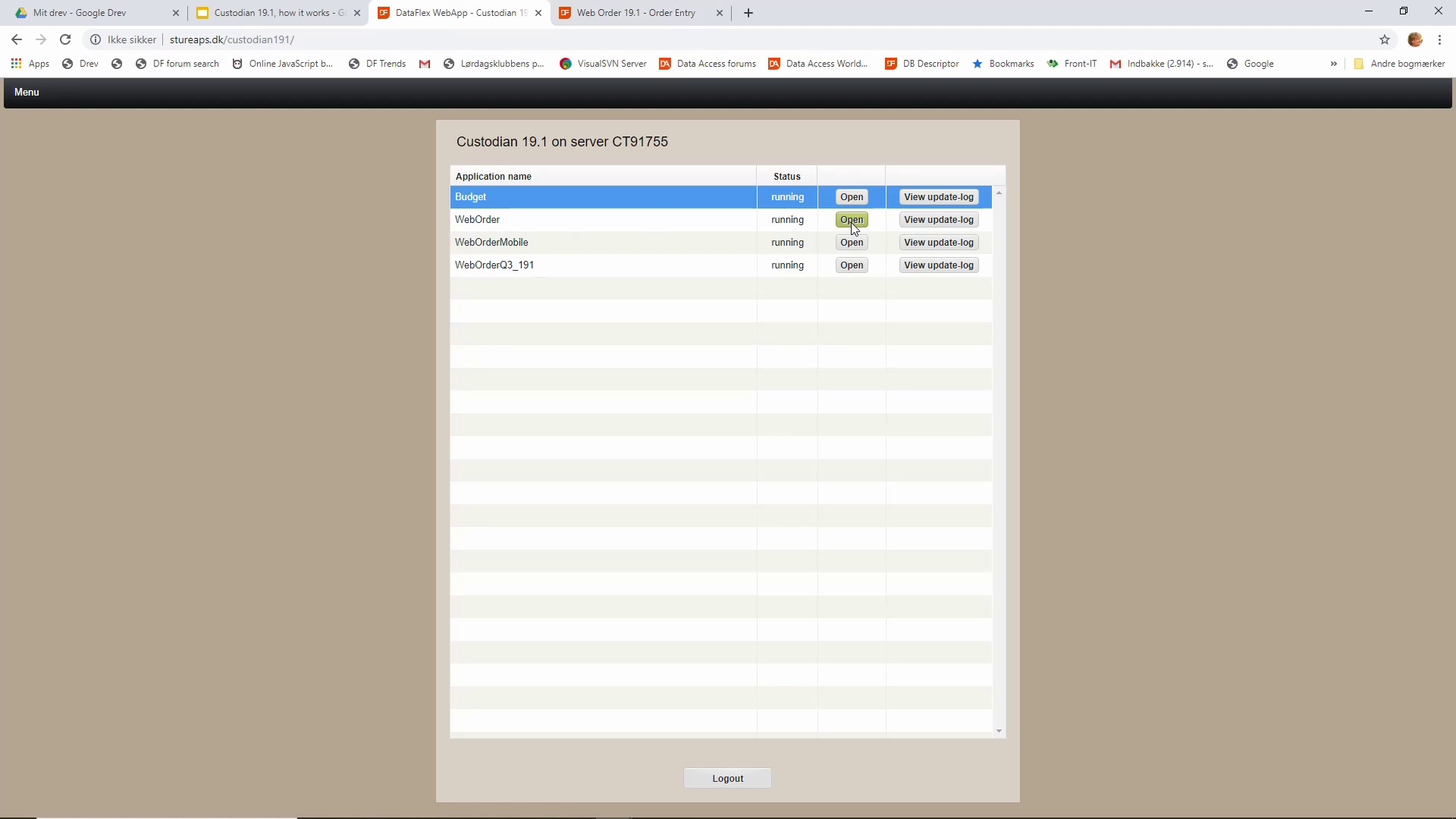Image resolution: width=1456 pixels, height=819 pixels.
Task: Click the browser back arrow
Action: click(x=17, y=39)
